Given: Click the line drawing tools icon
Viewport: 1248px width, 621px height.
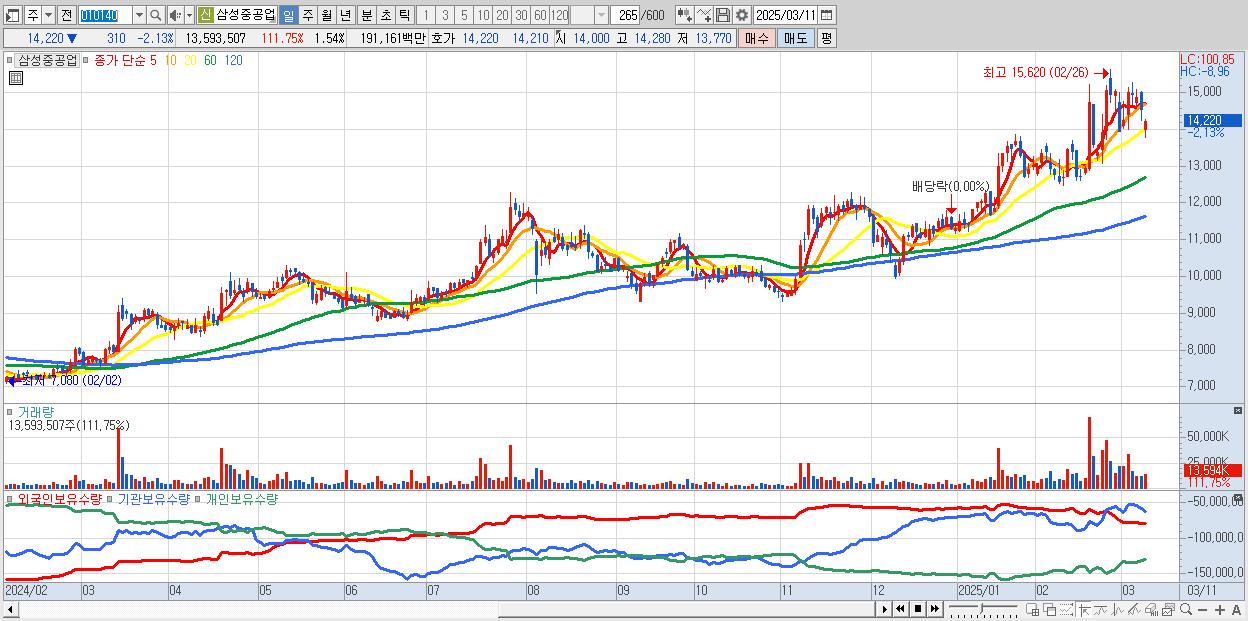Looking at the screenshot, I should (703, 15).
